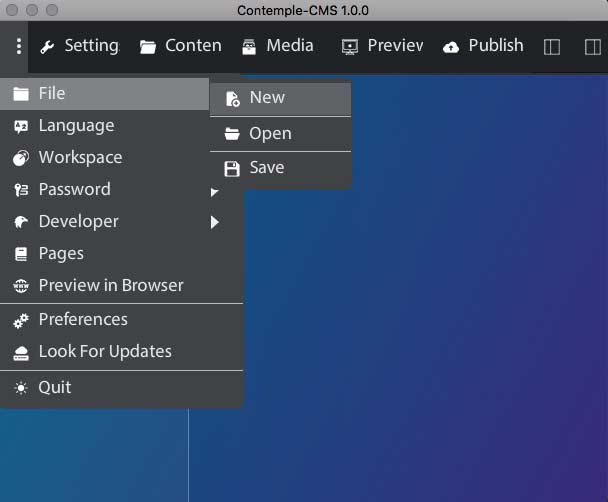Click the New file icon in submenu
The height and width of the screenshot is (502, 608).
(x=232, y=98)
